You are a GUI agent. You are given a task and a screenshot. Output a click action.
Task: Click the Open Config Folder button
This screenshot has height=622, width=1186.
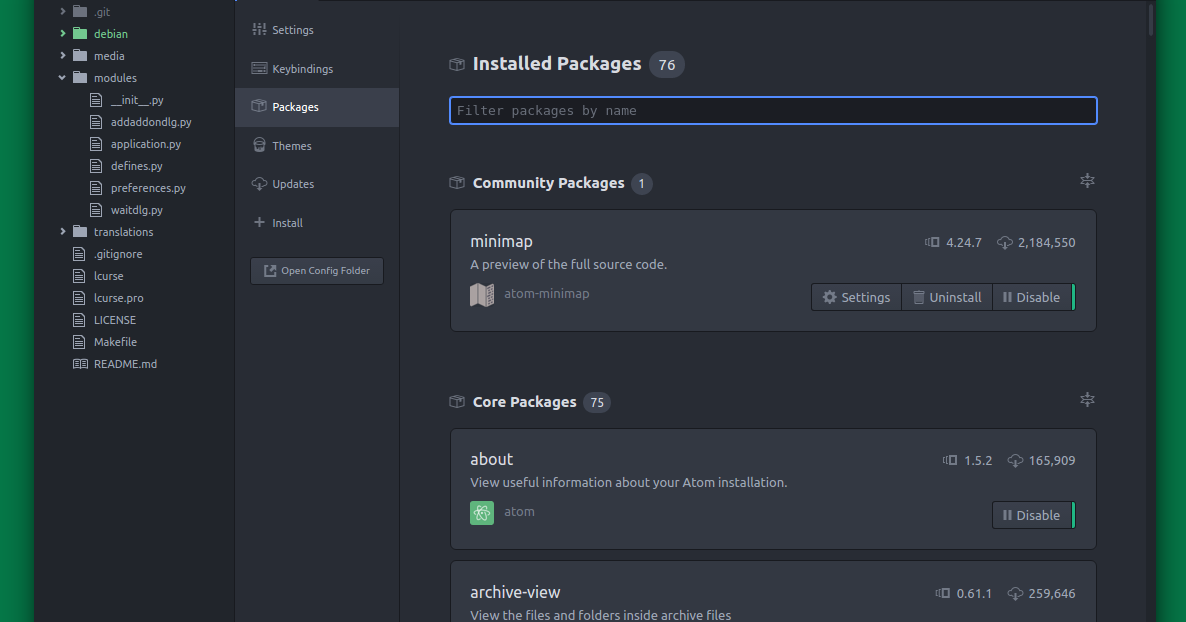317,271
